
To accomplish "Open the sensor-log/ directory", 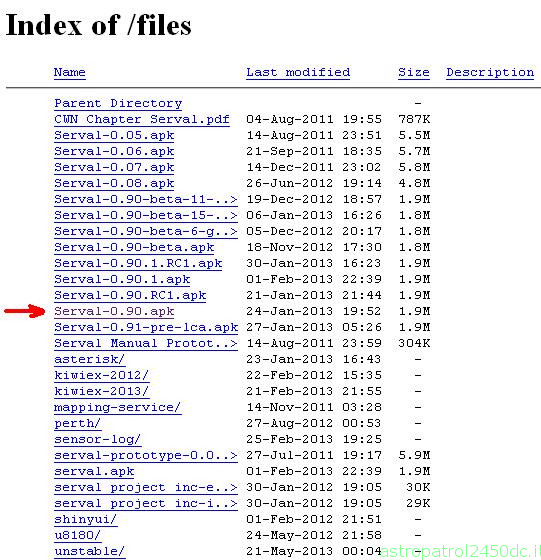I will point(98,439).
